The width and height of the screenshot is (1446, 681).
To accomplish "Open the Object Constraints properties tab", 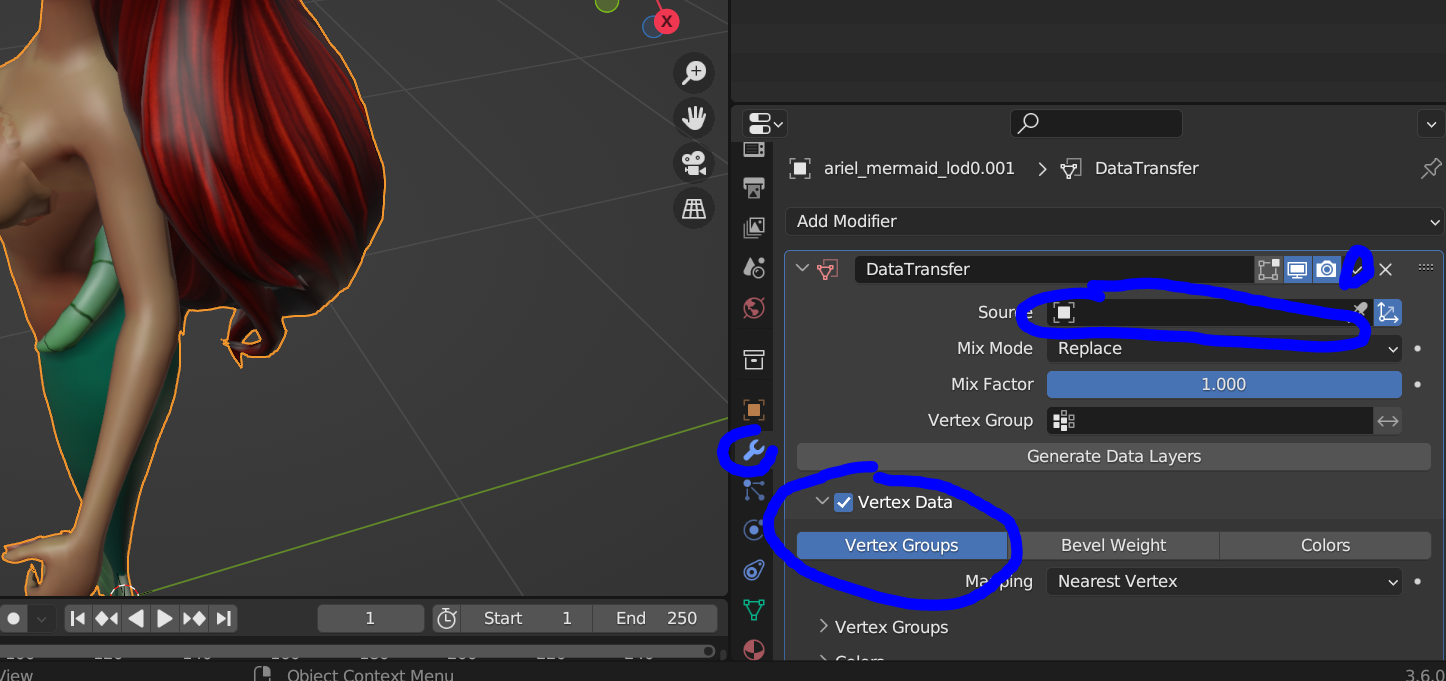I will tap(754, 570).
